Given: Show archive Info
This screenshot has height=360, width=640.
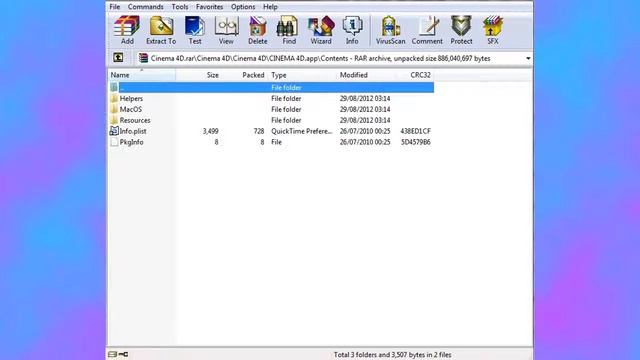Looking at the screenshot, I should click(352, 30).
